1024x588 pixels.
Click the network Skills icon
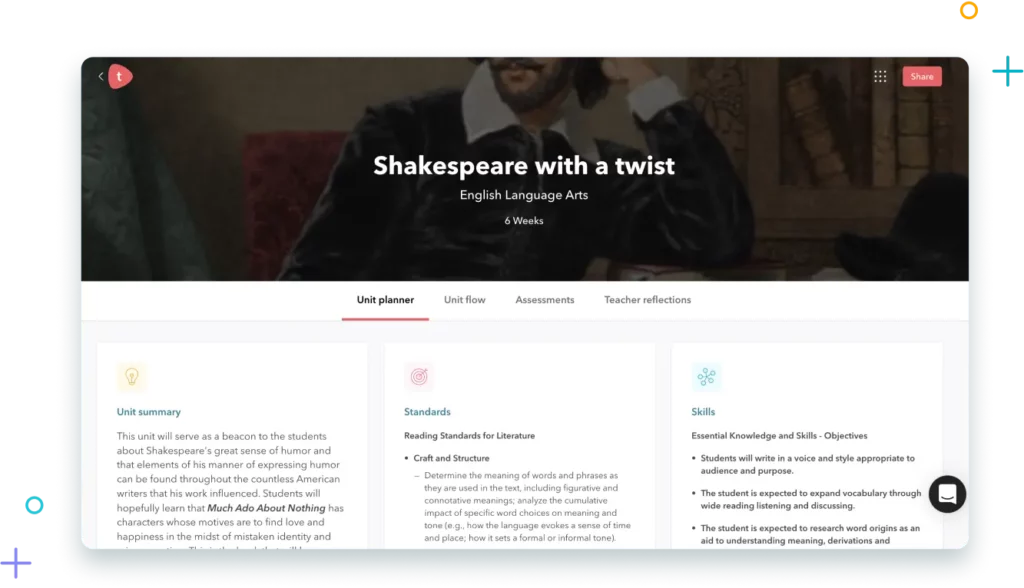[706, 377]
